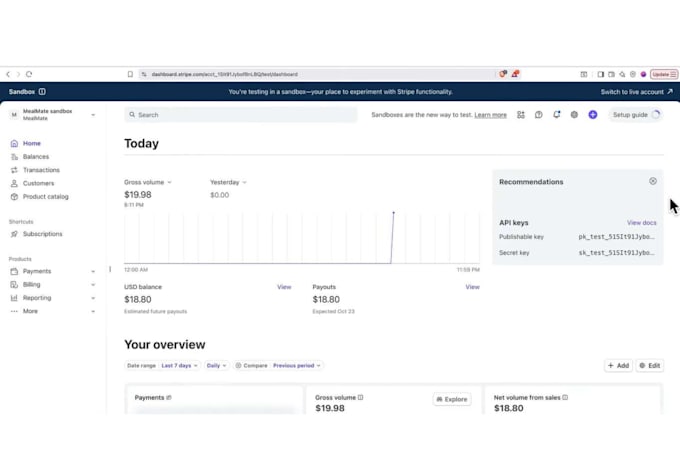This screenshot has width=680, height=459.
Task: Click the Brave Rewards triangle icon
Action: point(515,74)
